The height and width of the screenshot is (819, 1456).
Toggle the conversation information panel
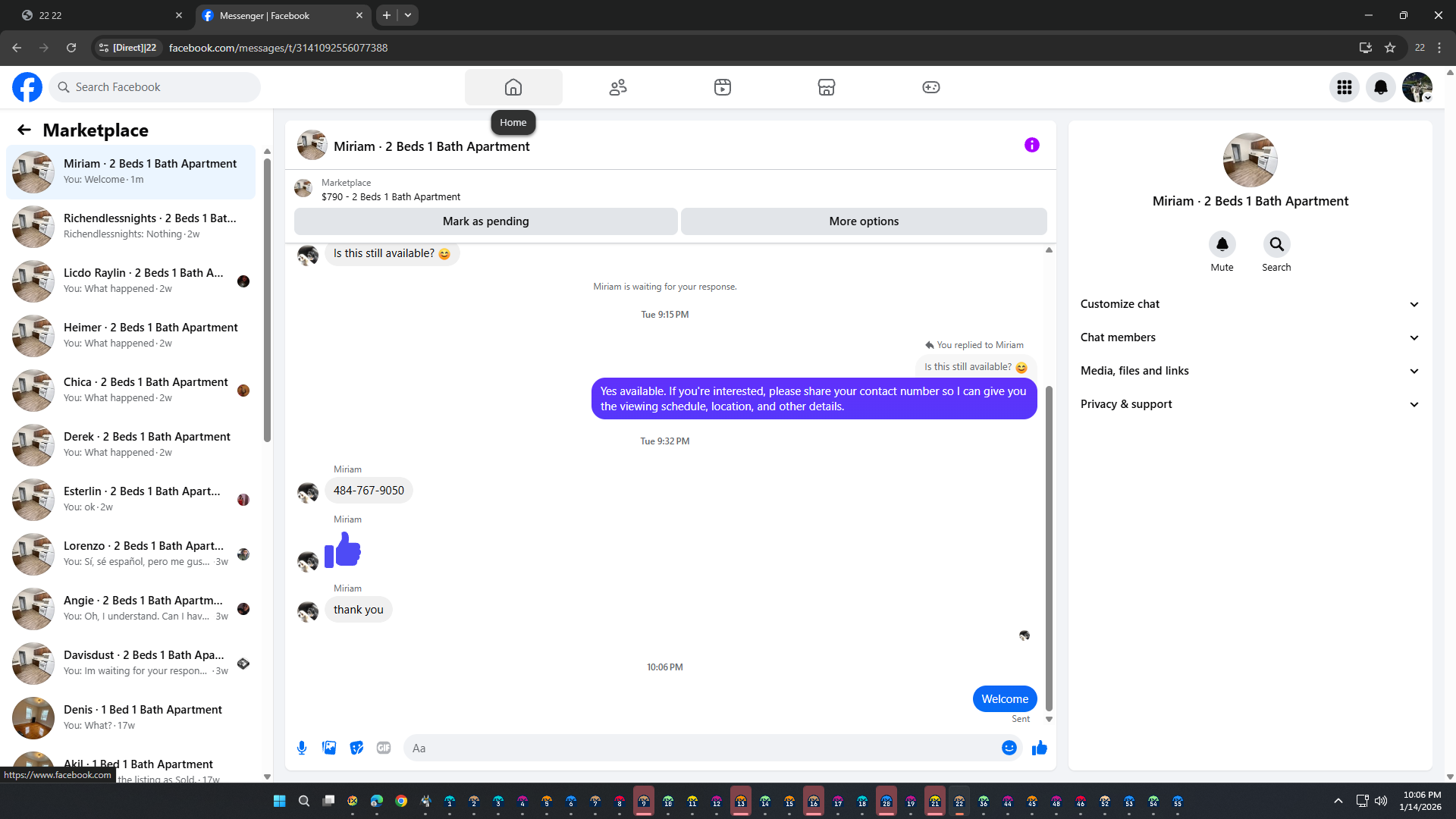(x=1031, y=145)
